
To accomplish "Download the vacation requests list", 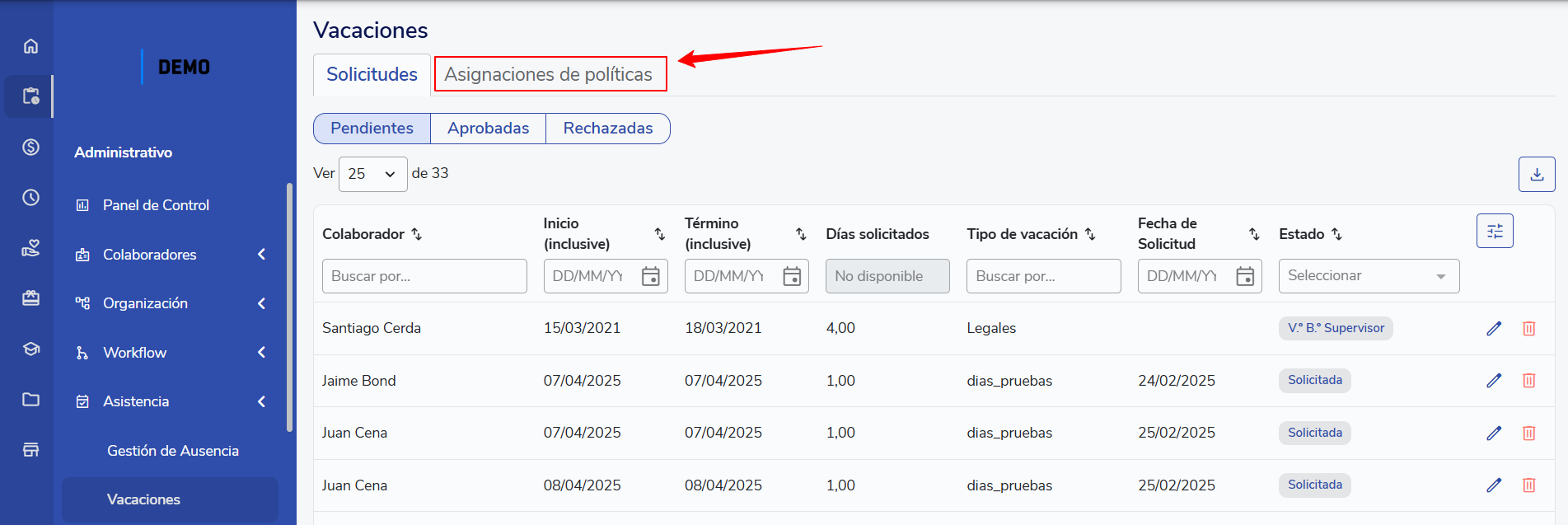I will (1537, 174).
